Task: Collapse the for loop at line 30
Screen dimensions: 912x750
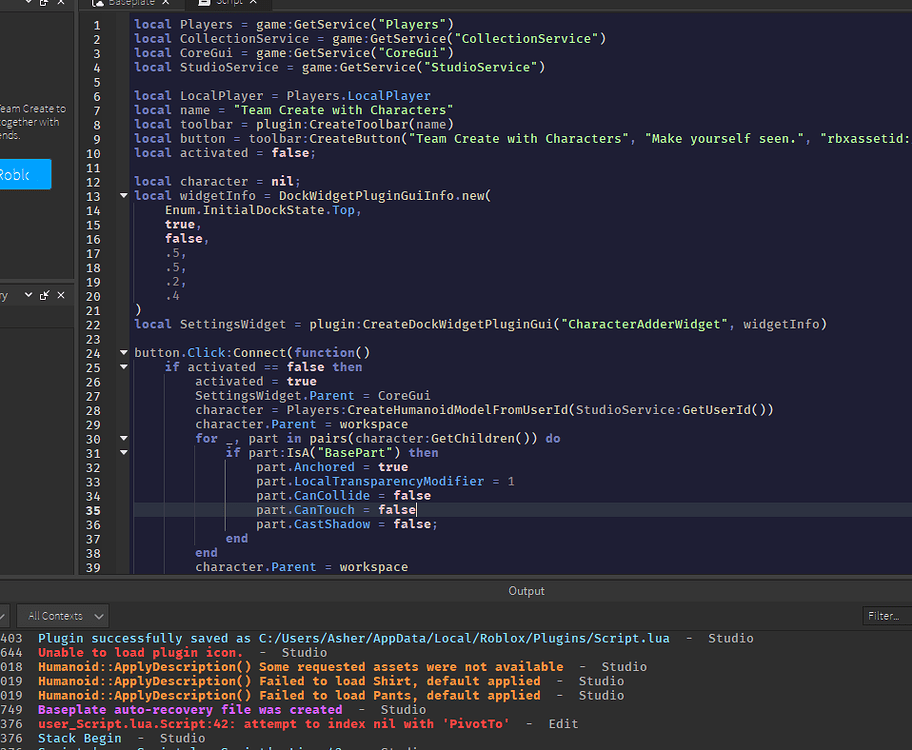Action: pos(122,438)
